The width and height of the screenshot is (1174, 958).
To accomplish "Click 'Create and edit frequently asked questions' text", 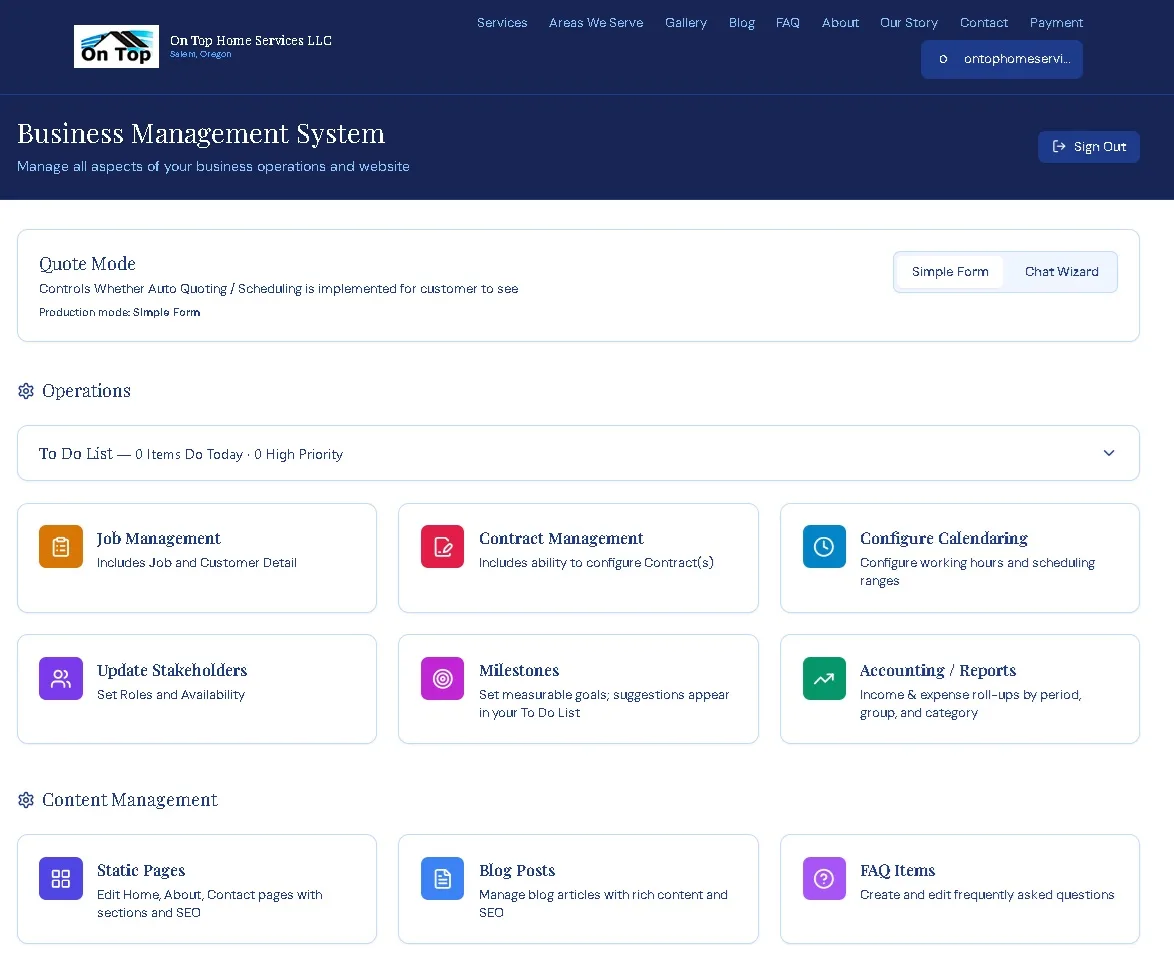I will pos(987,894).
